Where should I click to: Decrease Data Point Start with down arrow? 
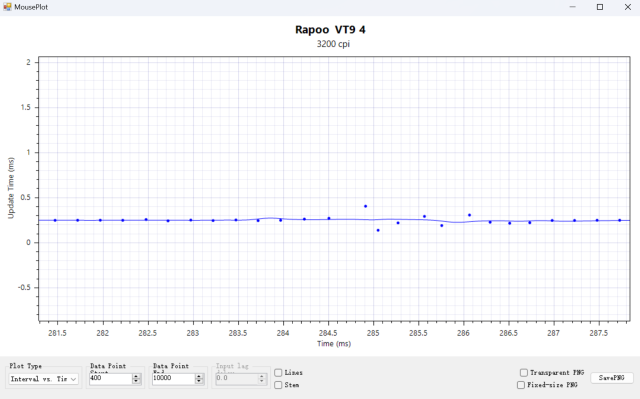tap(136, 381)
